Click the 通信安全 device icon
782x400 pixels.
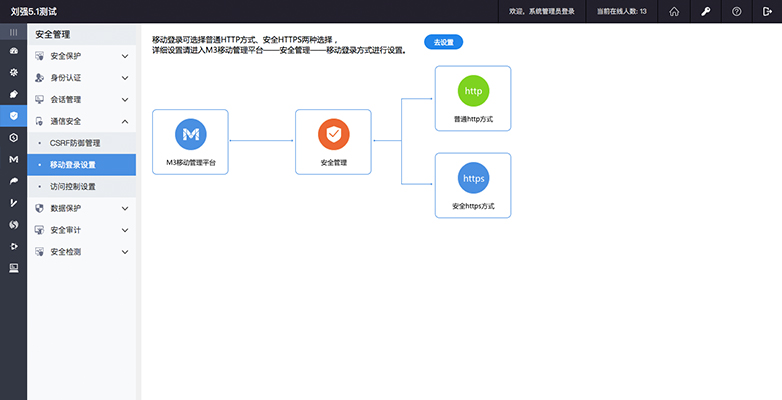40,121
